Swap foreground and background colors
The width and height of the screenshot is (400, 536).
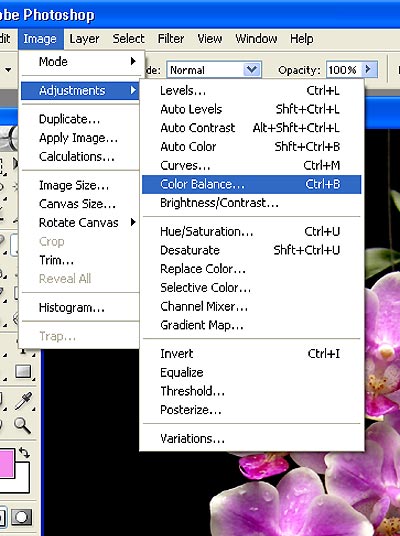click(x=24, y=453)
